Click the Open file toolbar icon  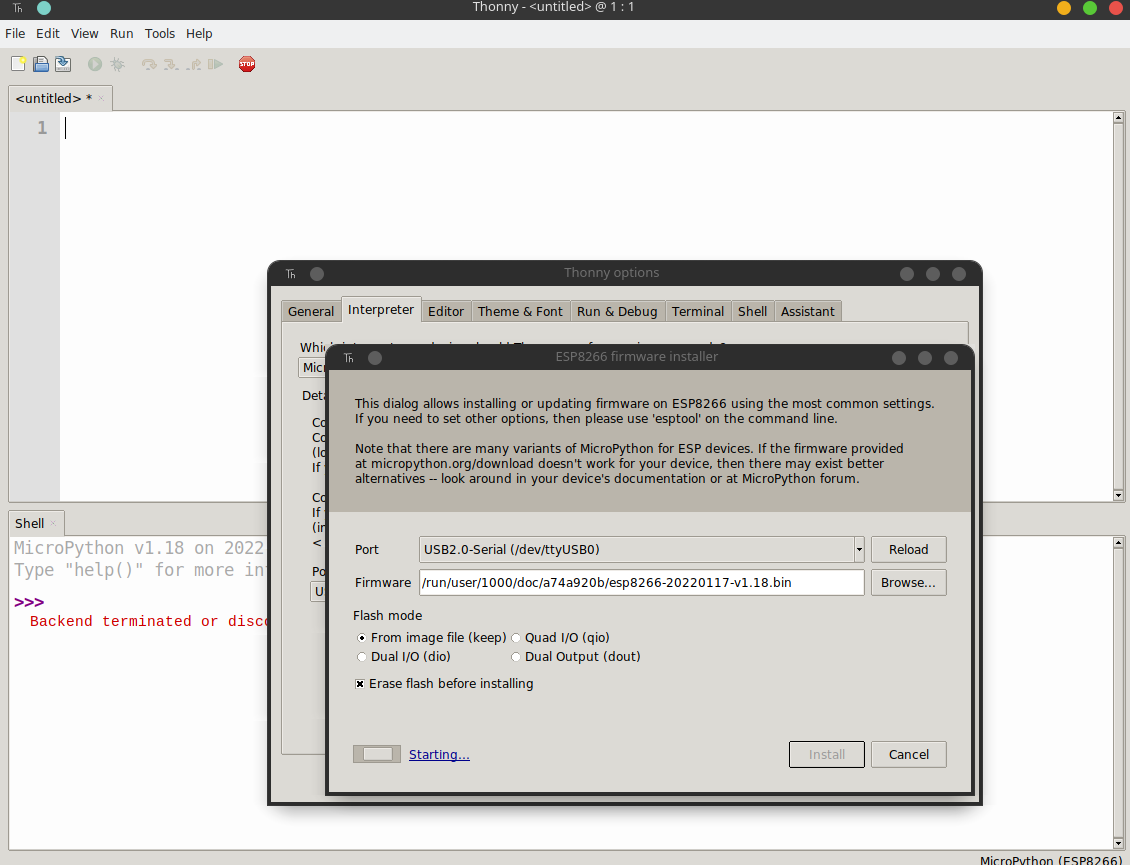coord(41,64)
